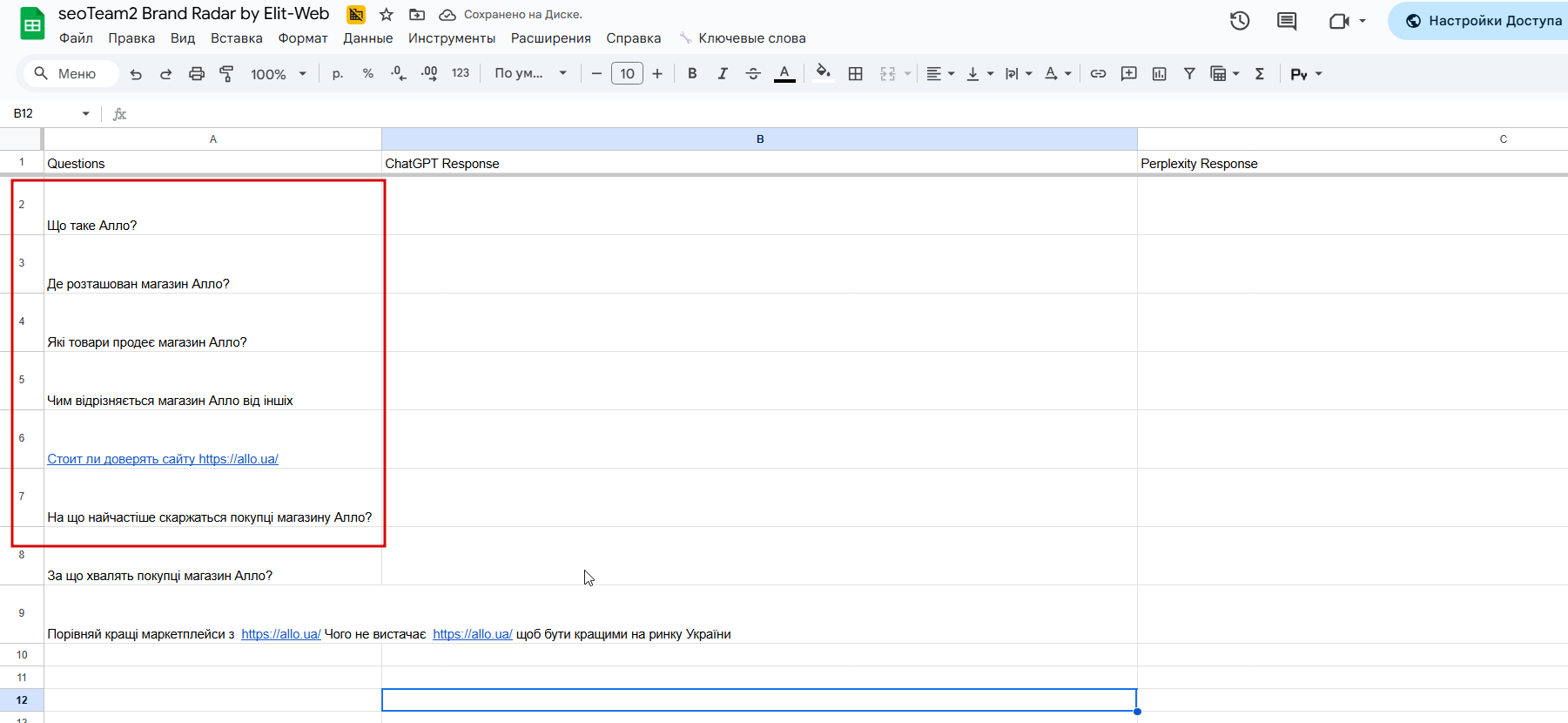
Task: Open the Правка menu
Action: (131, 38)
